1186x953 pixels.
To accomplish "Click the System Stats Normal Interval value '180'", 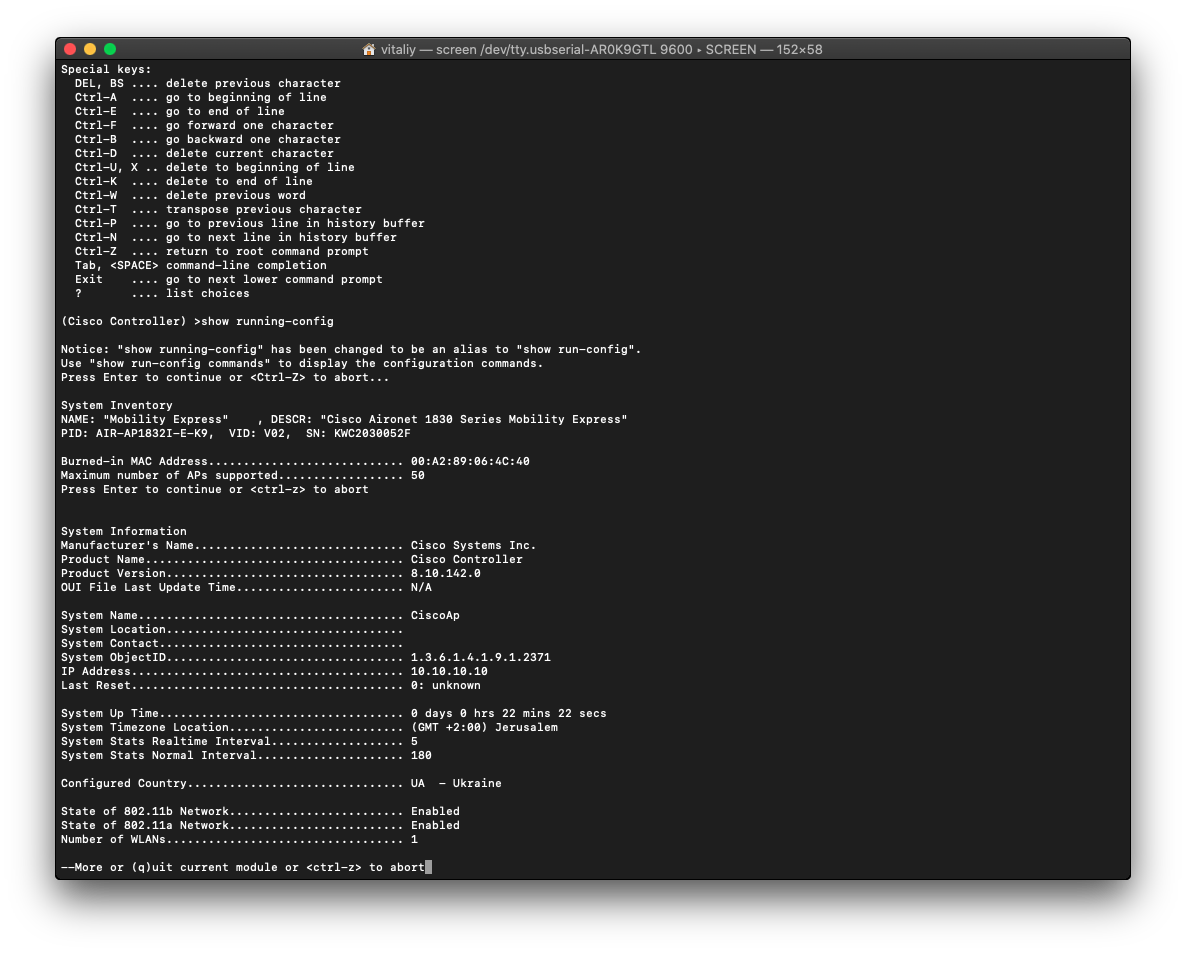I will point(421,756).
